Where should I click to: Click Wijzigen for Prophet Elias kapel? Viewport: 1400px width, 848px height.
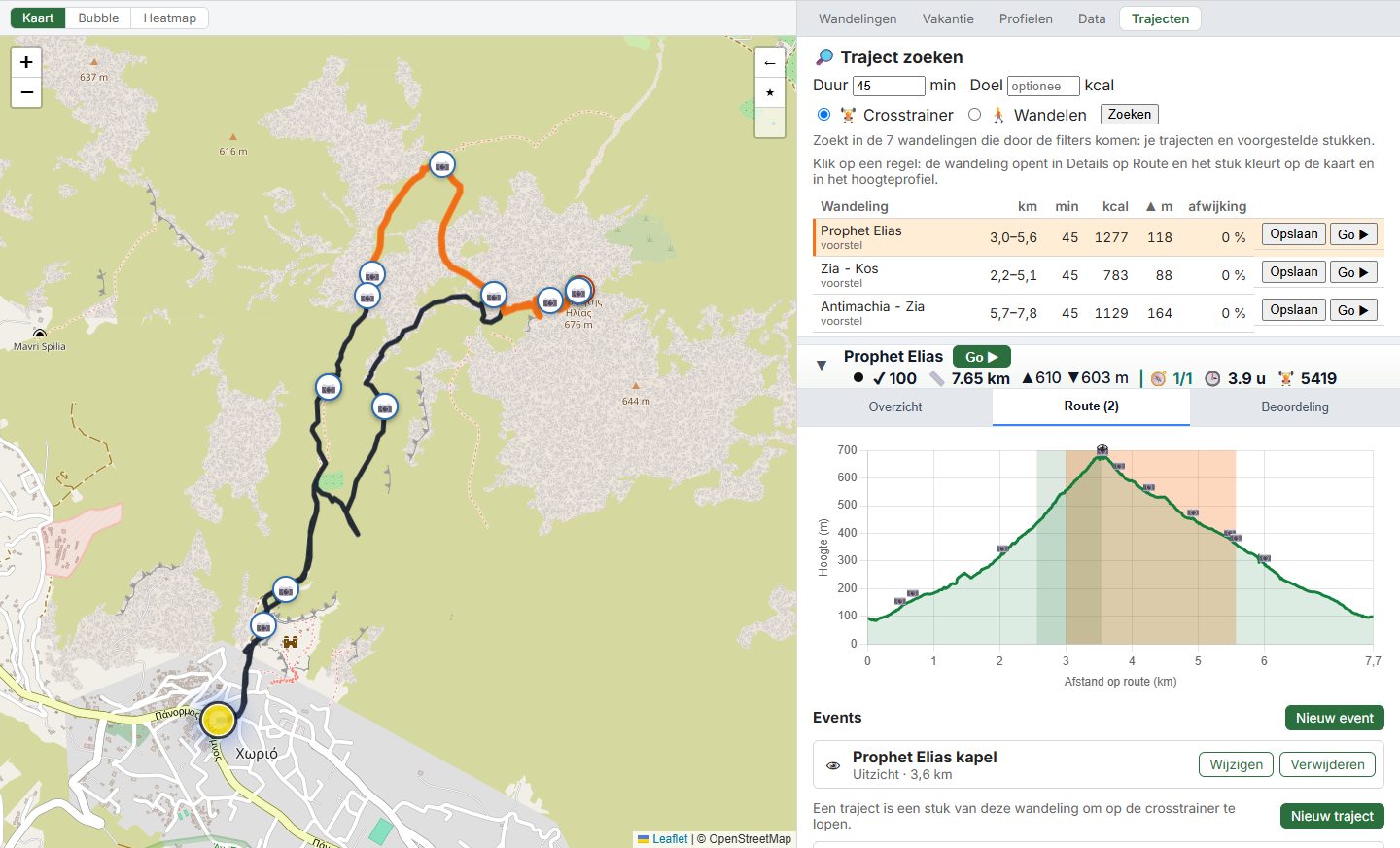tap(1237, 764)
